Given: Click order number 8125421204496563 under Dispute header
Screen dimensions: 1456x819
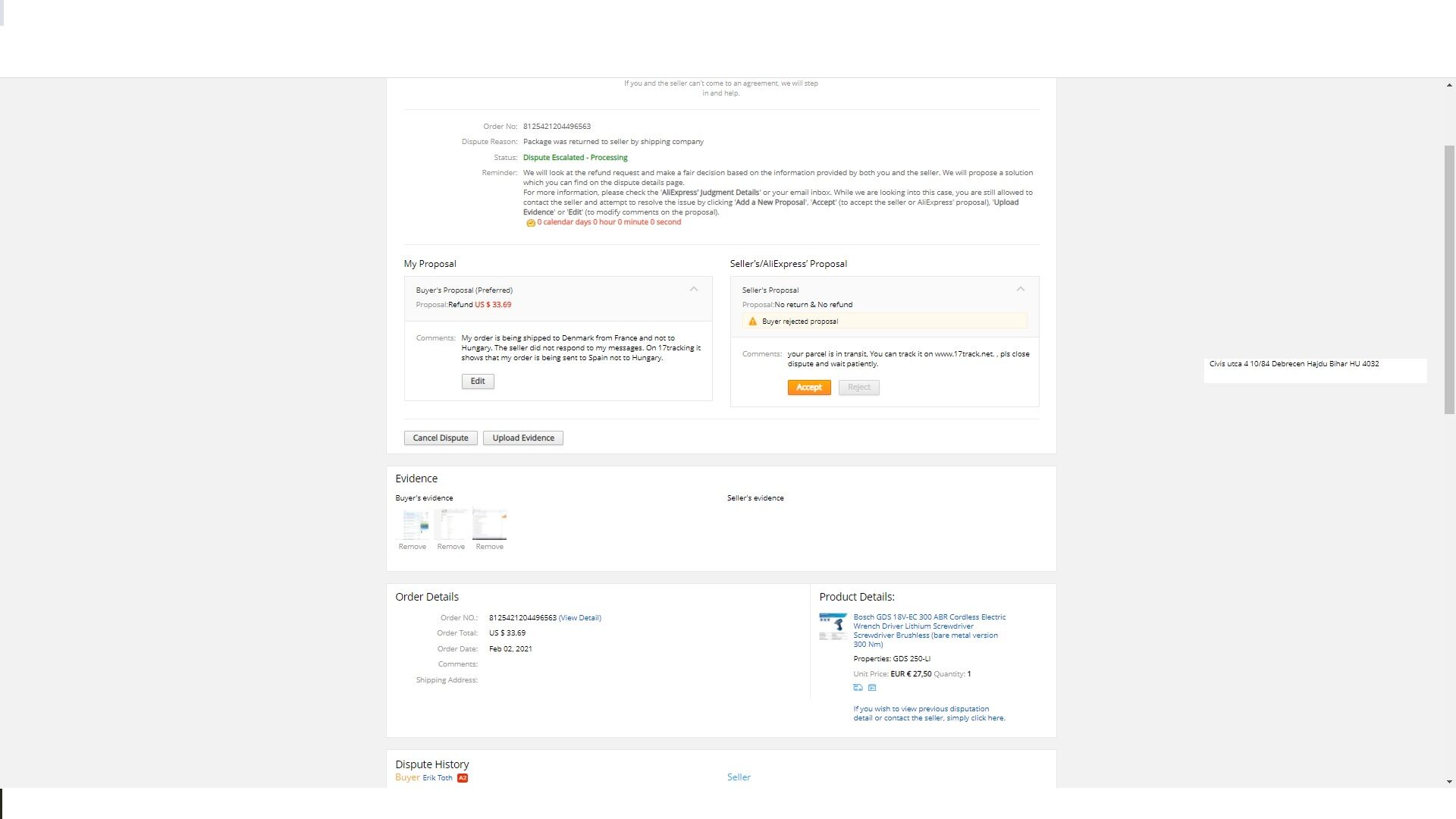Looking at the screenshot, I should coord(557,127).
